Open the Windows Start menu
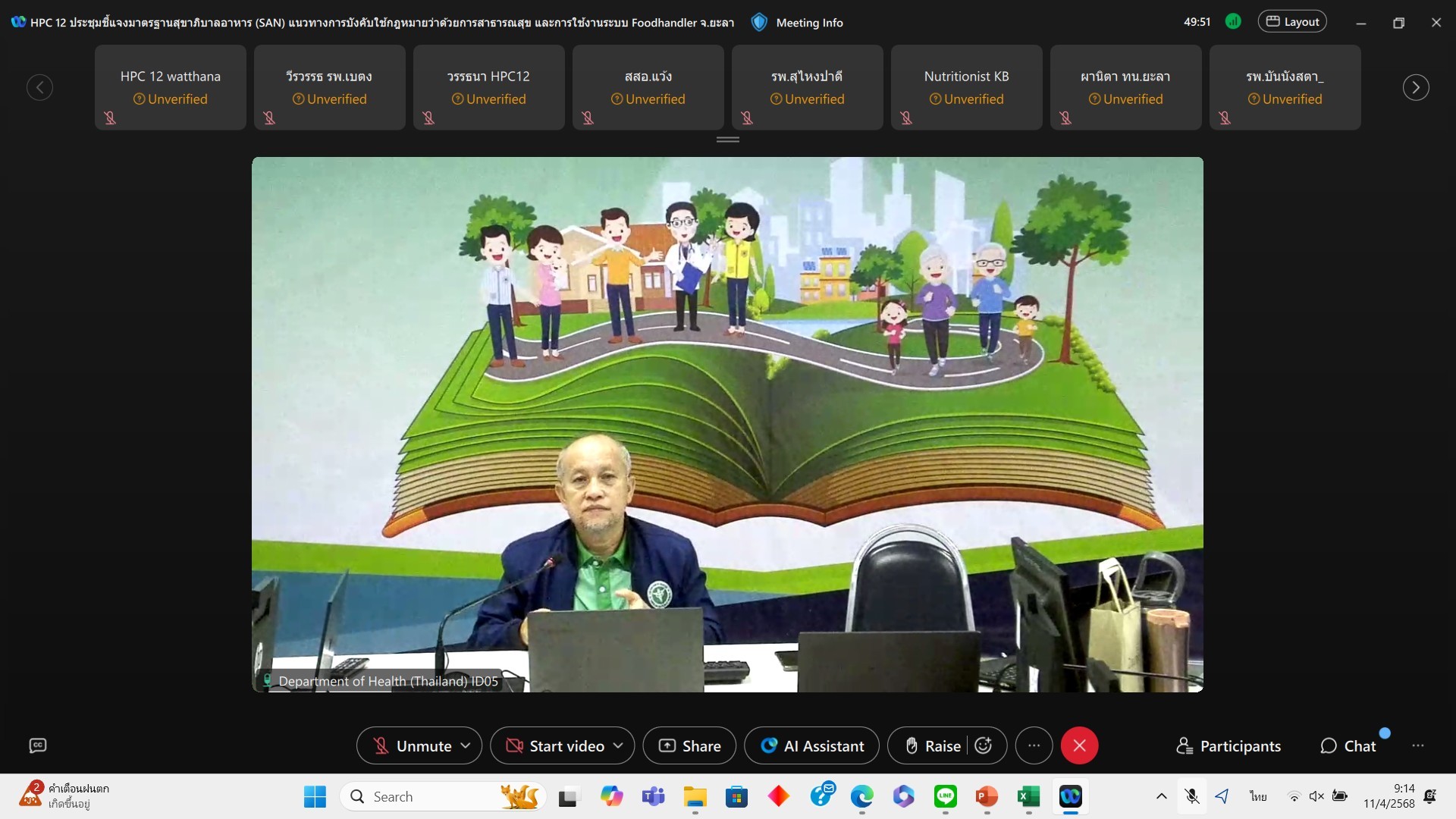Image resolution: width=1456 pixels, height=819 pixels. (315, 796)
